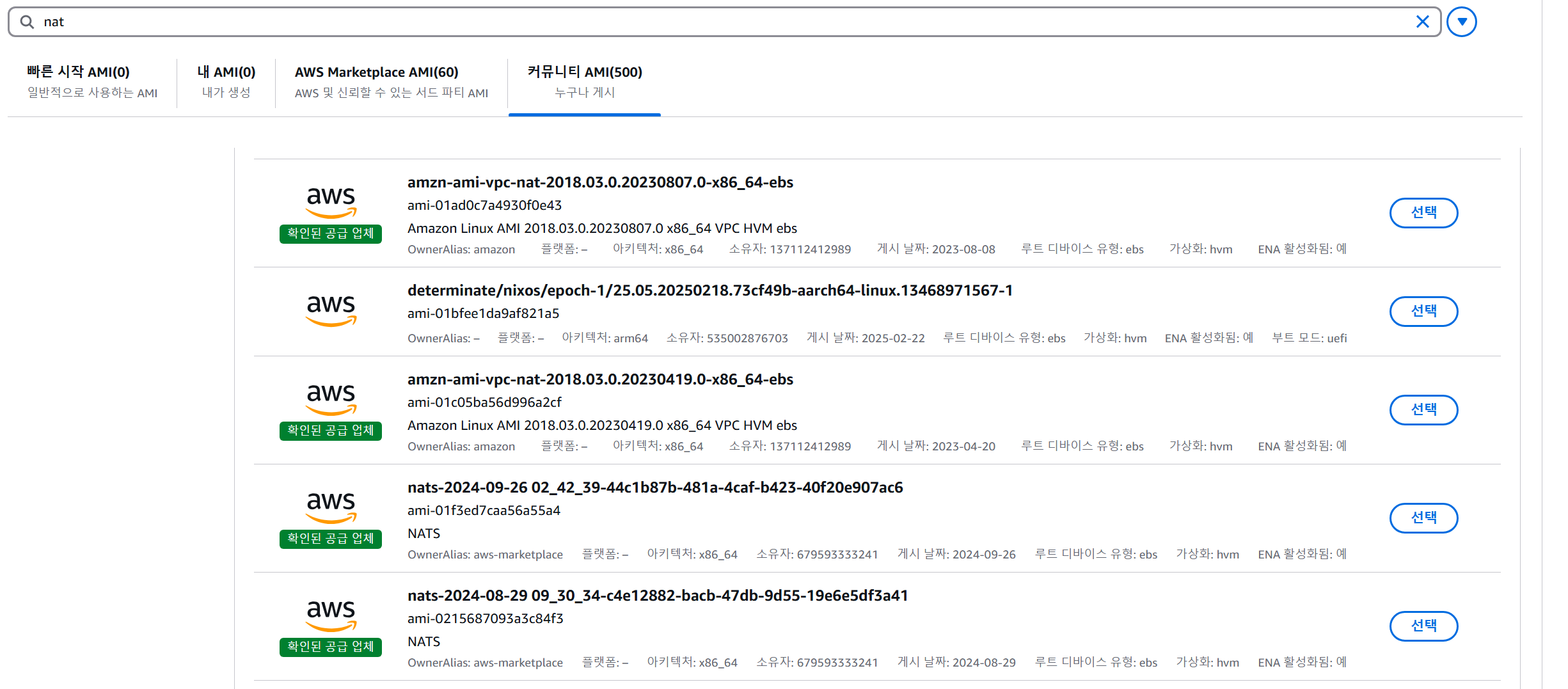Image resolution: width=1568 pixels, height=689 pixels.
Task: Open the search filter dropdown arrow
Action: [1462, 22]
